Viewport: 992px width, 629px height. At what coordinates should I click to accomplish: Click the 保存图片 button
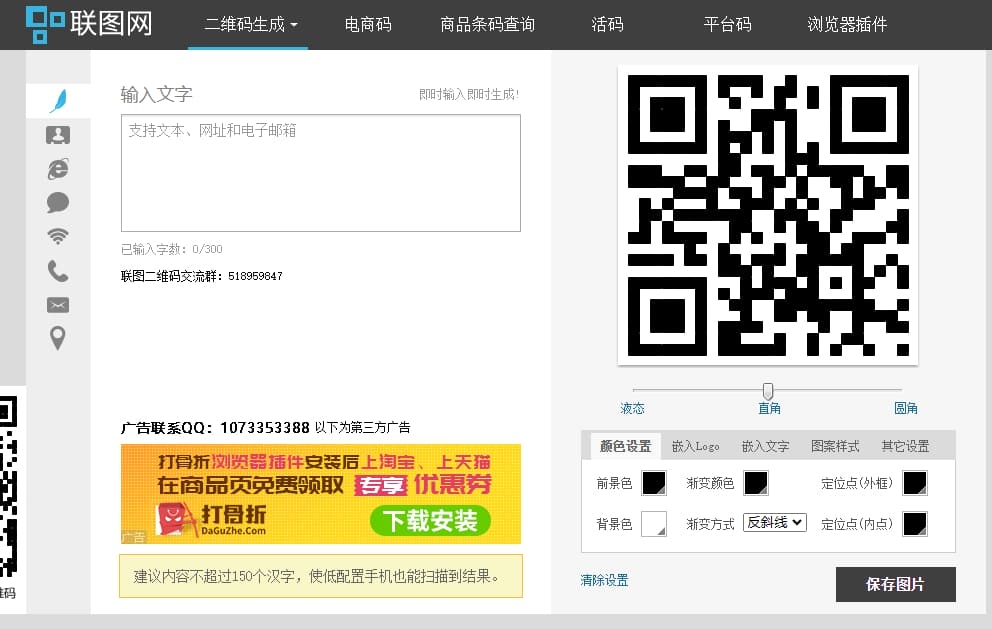point(896,584)
